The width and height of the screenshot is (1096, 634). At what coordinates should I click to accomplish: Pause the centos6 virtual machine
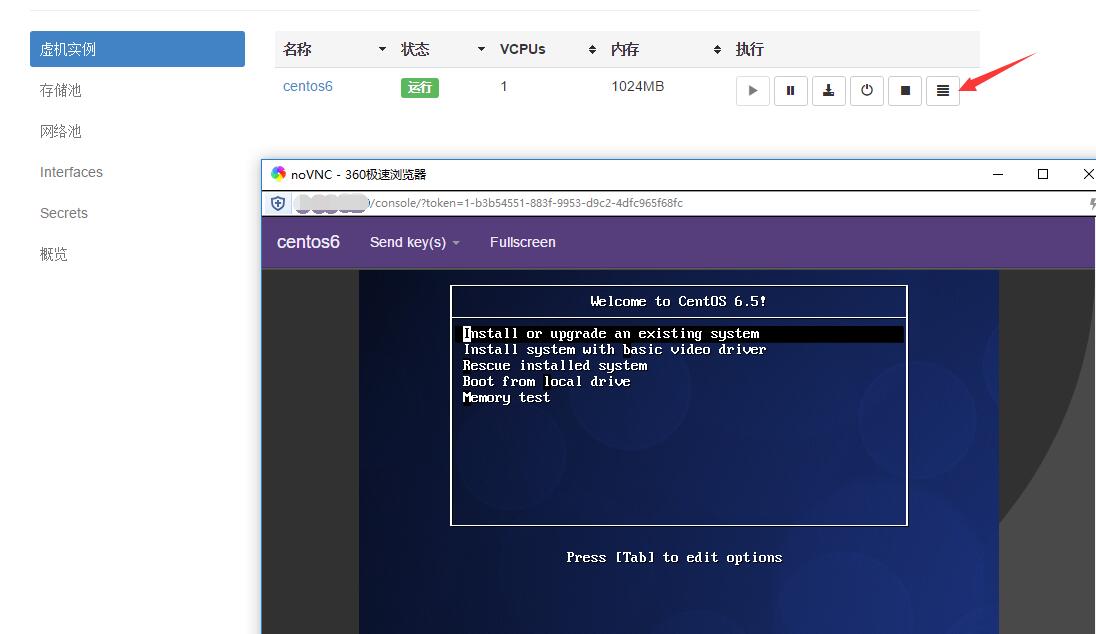click(x=791, y=91)
